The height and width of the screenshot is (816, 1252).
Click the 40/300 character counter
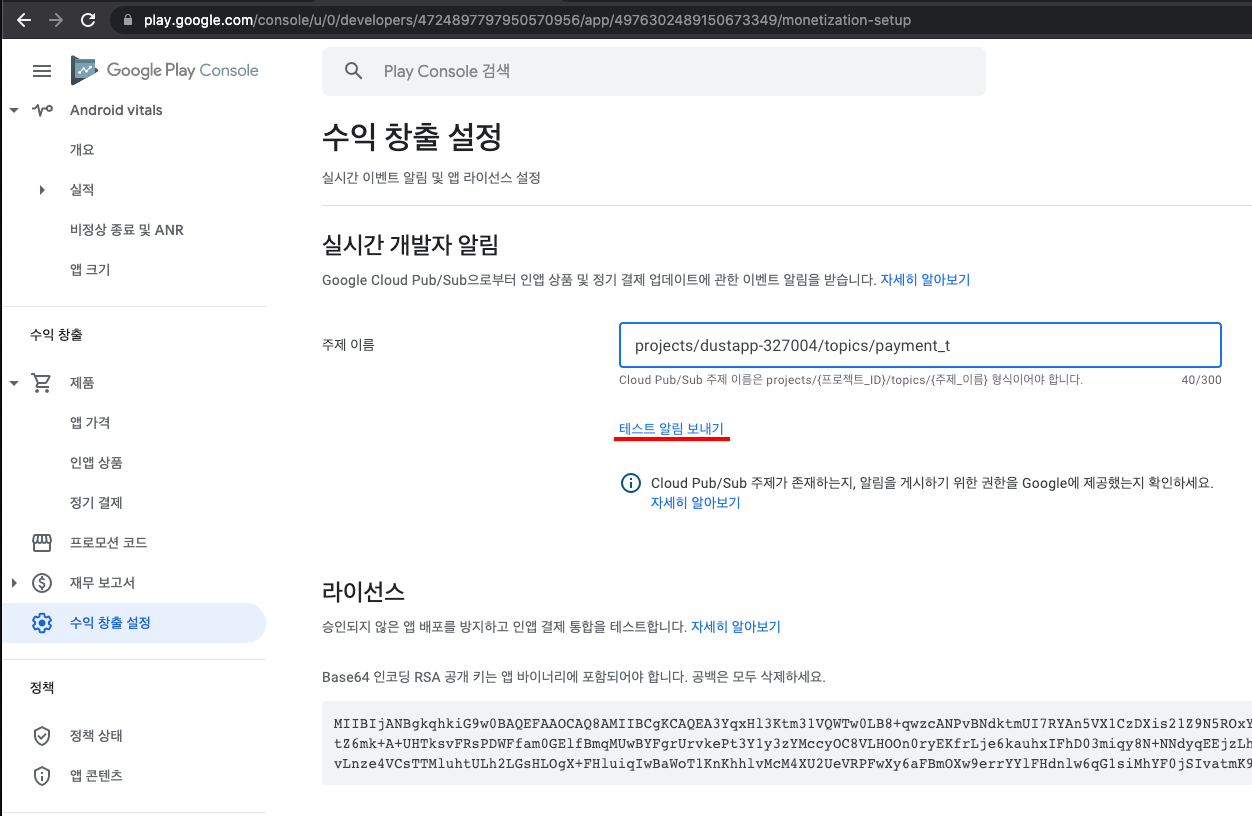(x=1201, y=380)
